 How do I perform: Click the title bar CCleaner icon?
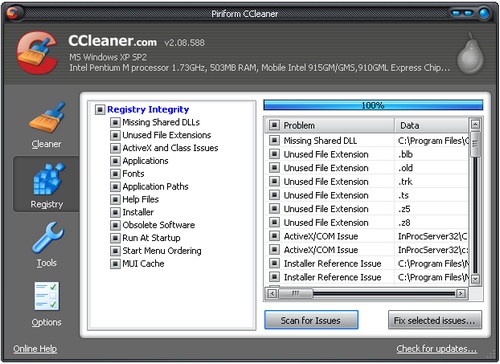tap(13, 13)
